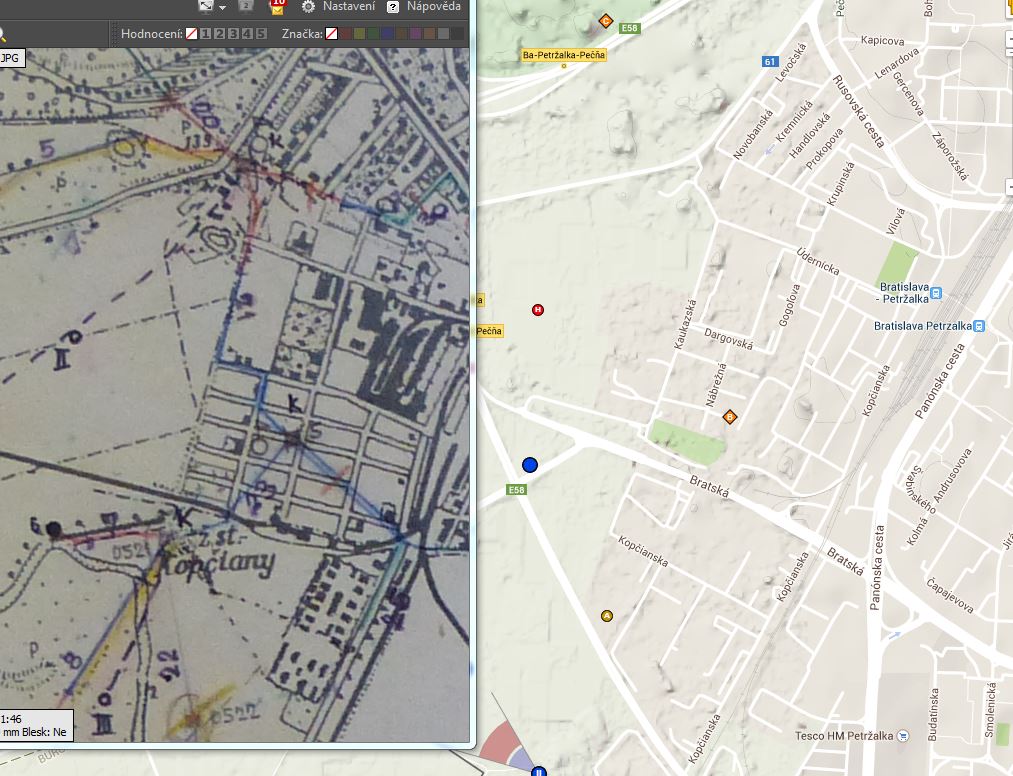Select the yellow A marker on map
This screenshot has width=1013, height=776.
click(x=606, y=616)
